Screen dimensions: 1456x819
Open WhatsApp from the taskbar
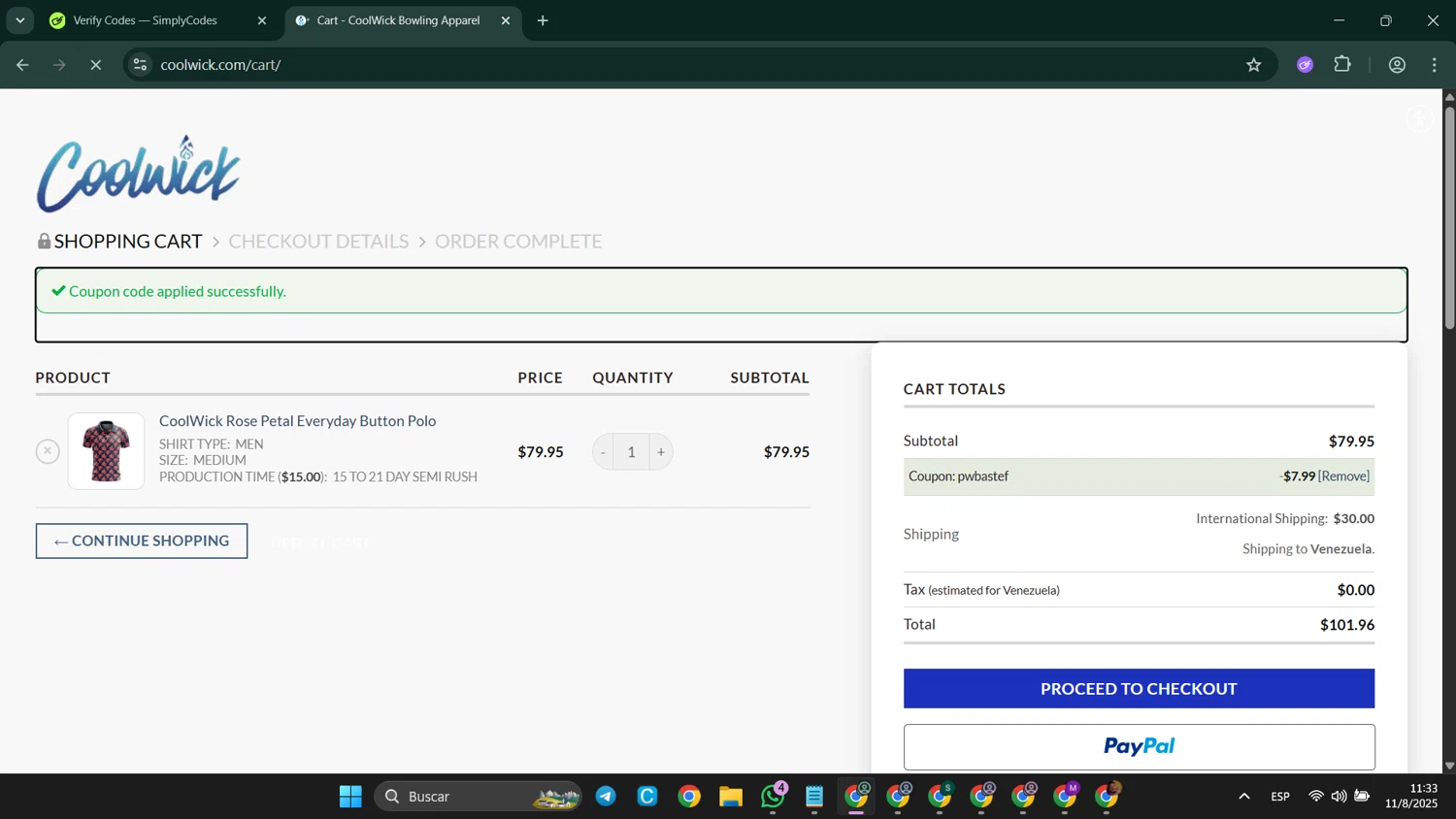click(774, 797)
